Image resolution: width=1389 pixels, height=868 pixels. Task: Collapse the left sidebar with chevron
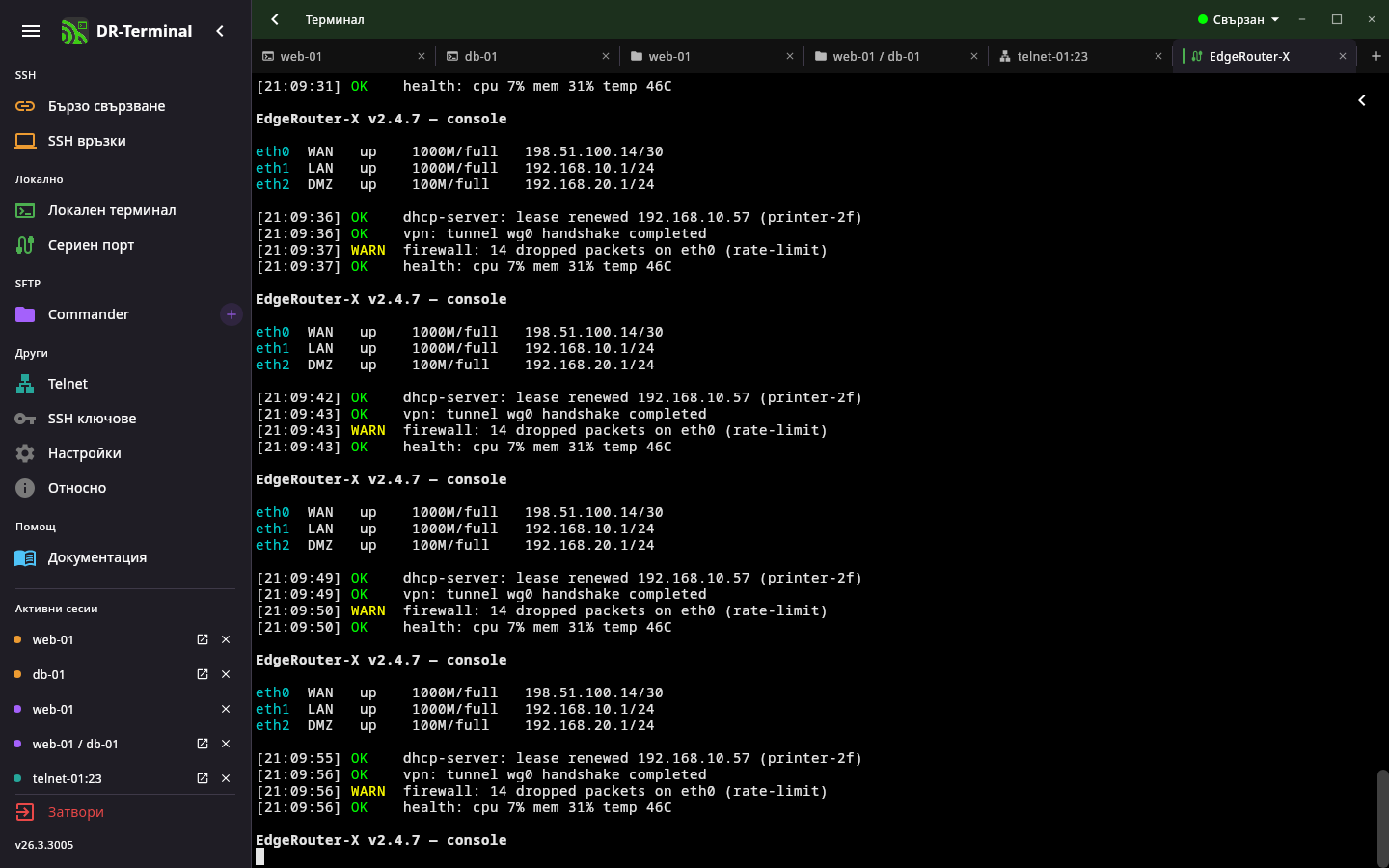[220, 31]
